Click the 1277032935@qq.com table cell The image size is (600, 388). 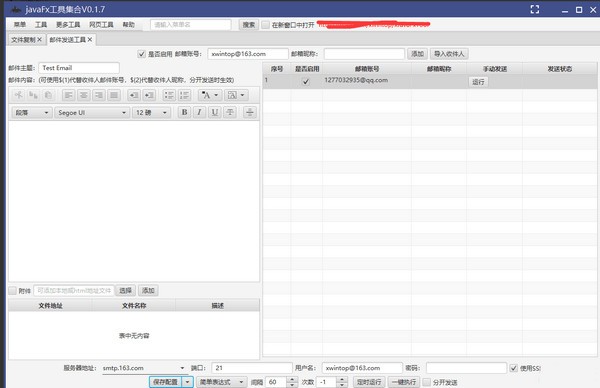[367, 81]
